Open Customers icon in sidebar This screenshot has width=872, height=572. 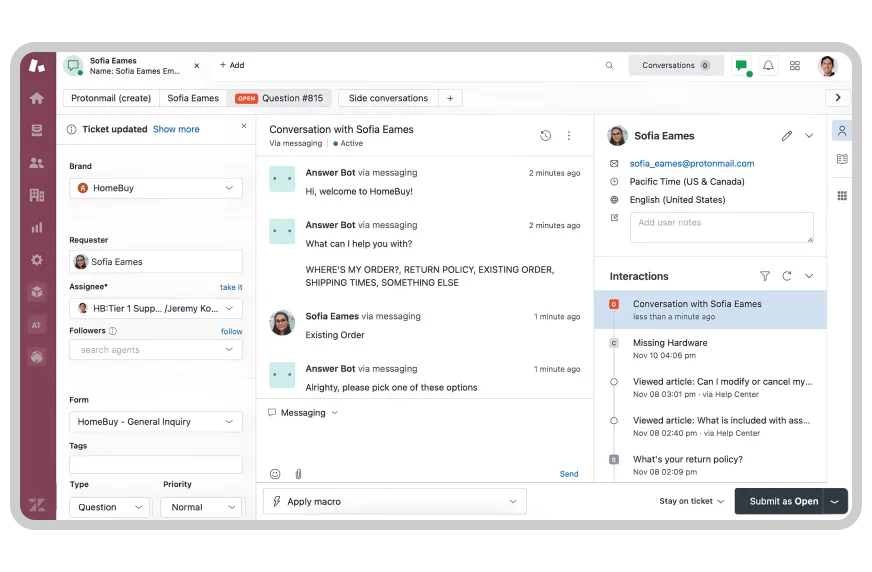(37, 163)
